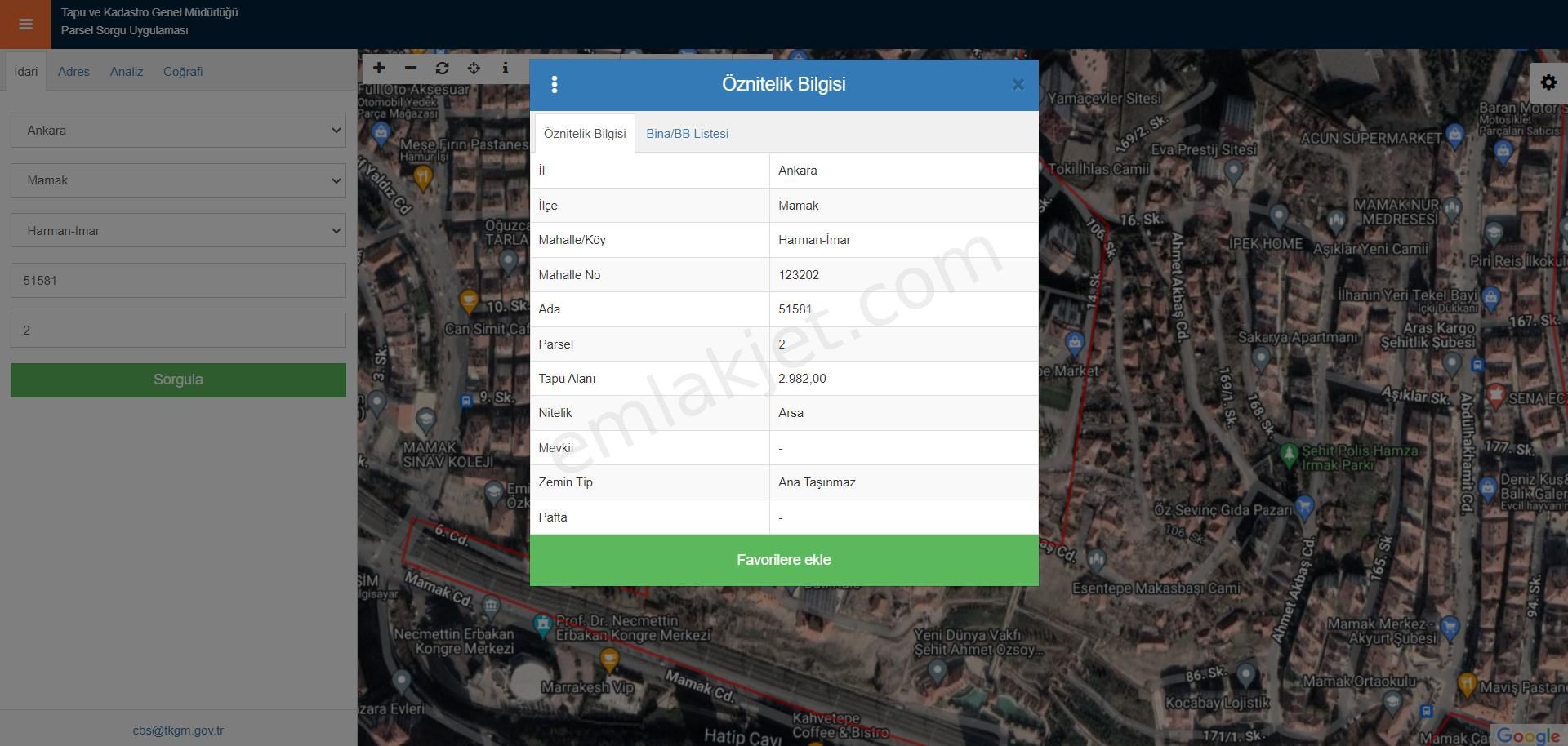Screen dimensions: 1568x746
Task: Click the ACUN SÜPERMARKET map marker
Action: point(1454,135)
